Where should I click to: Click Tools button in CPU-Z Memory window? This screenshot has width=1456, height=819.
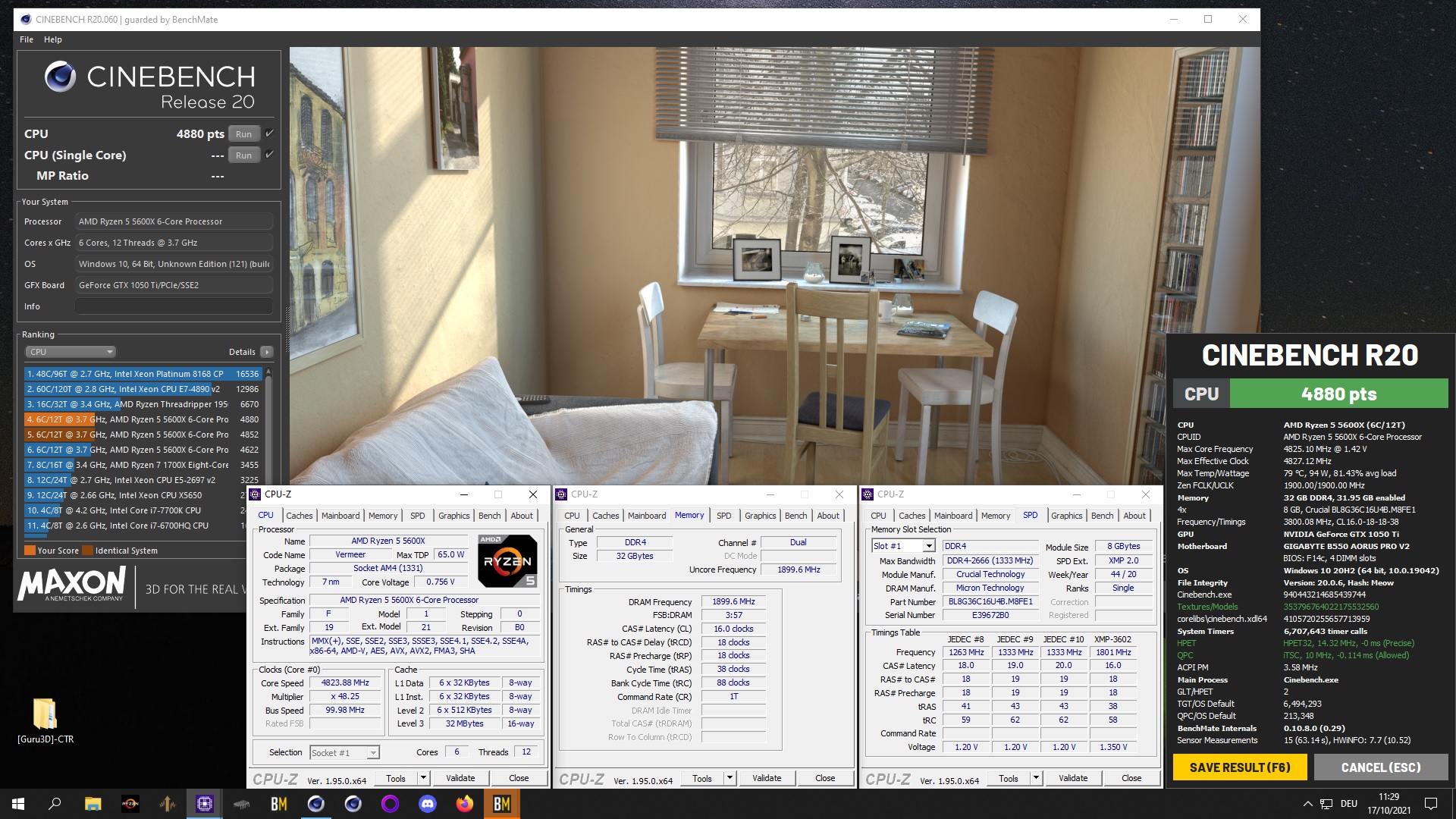coord(702,778)
